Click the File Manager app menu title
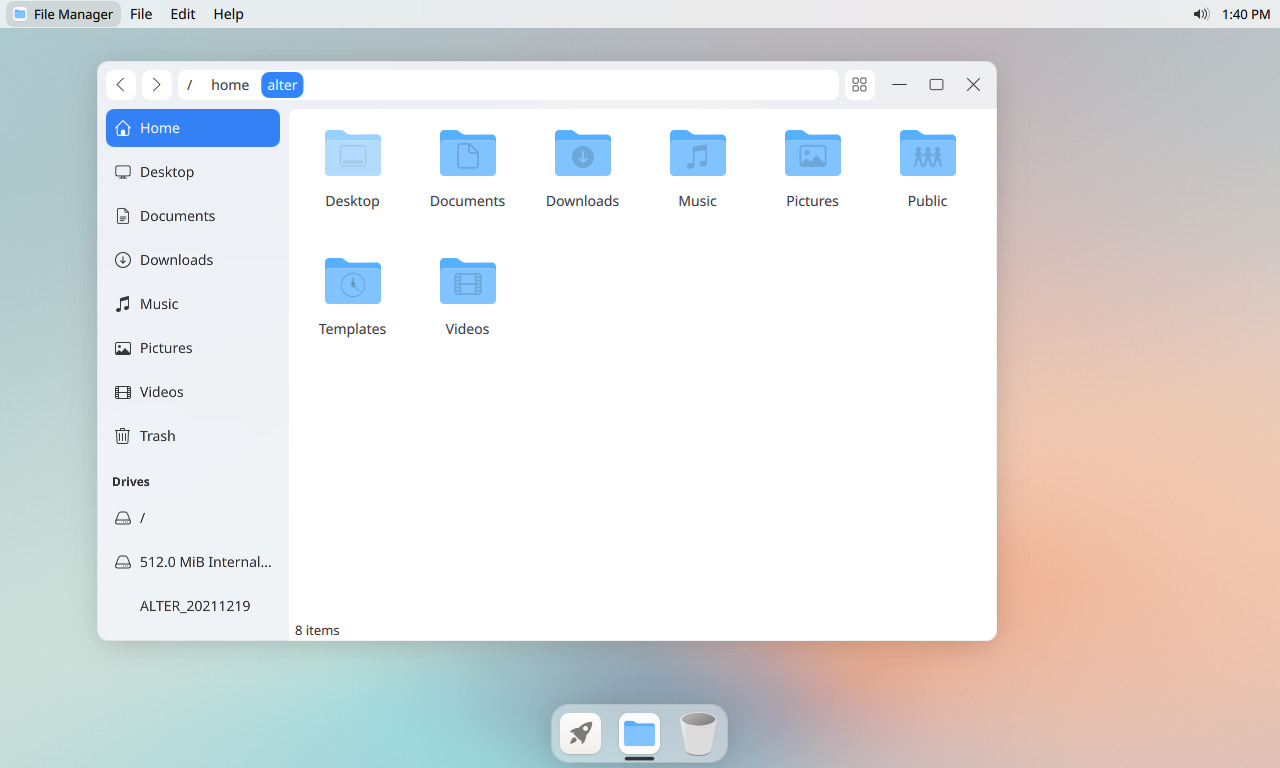This screenshot has width=1280, height=768. click(64, 14)
